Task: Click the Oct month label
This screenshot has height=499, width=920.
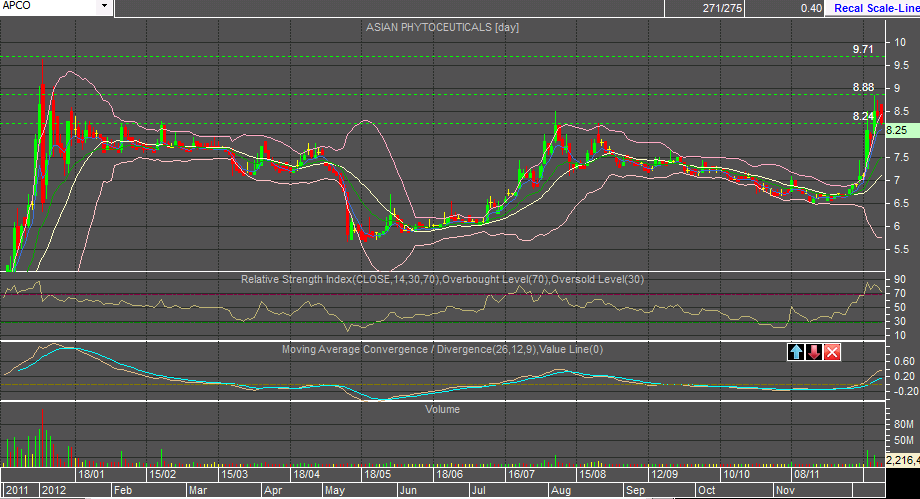Action: (706, 490)
